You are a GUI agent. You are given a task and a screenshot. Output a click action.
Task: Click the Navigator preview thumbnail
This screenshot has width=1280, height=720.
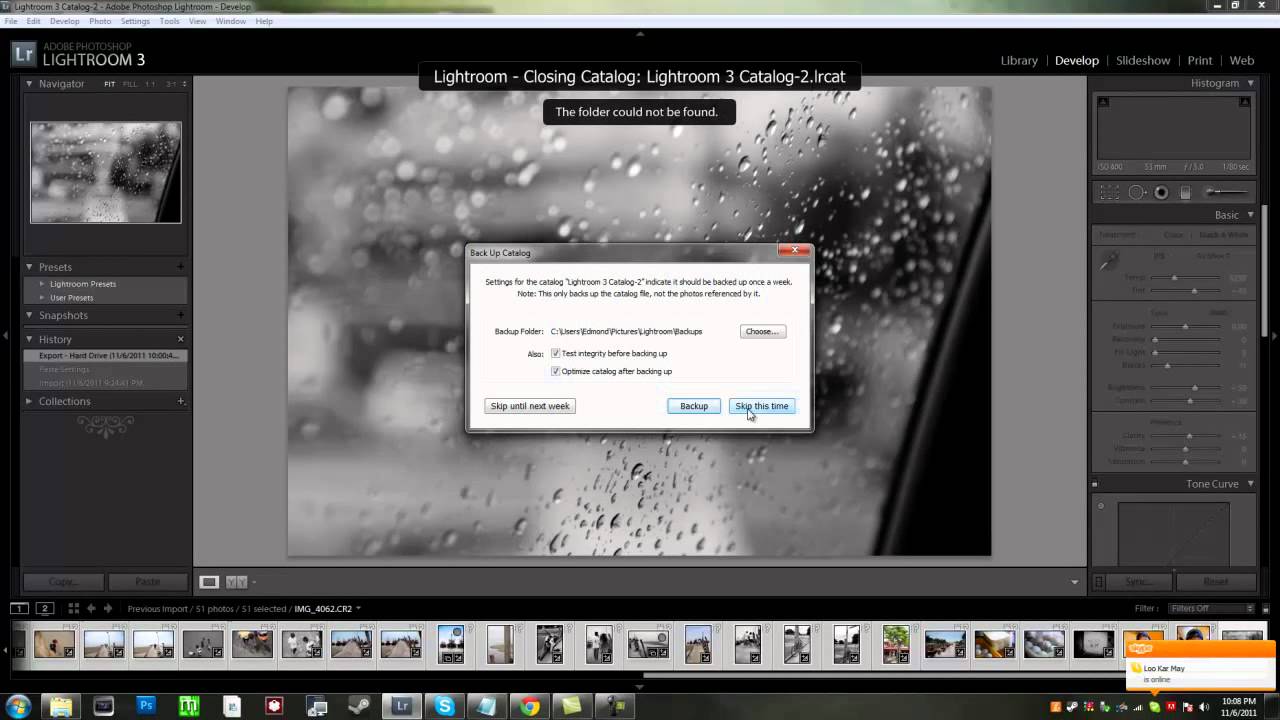coord(106,172)
